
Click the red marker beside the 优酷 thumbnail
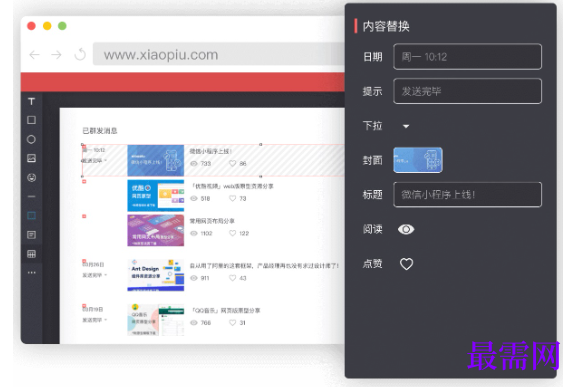84,182
